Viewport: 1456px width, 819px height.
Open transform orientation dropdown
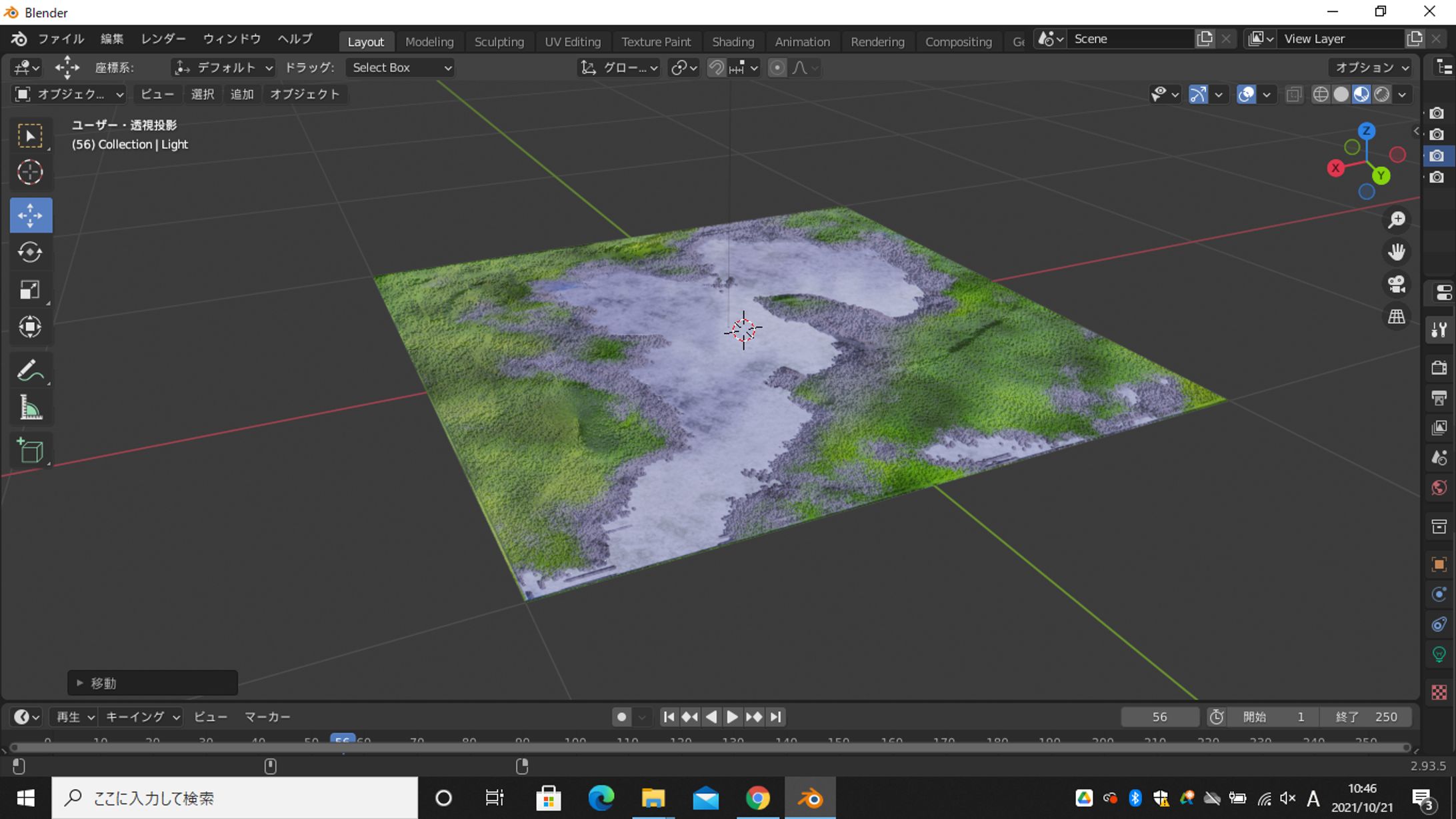pyautogui.click(x=619, y=67)
